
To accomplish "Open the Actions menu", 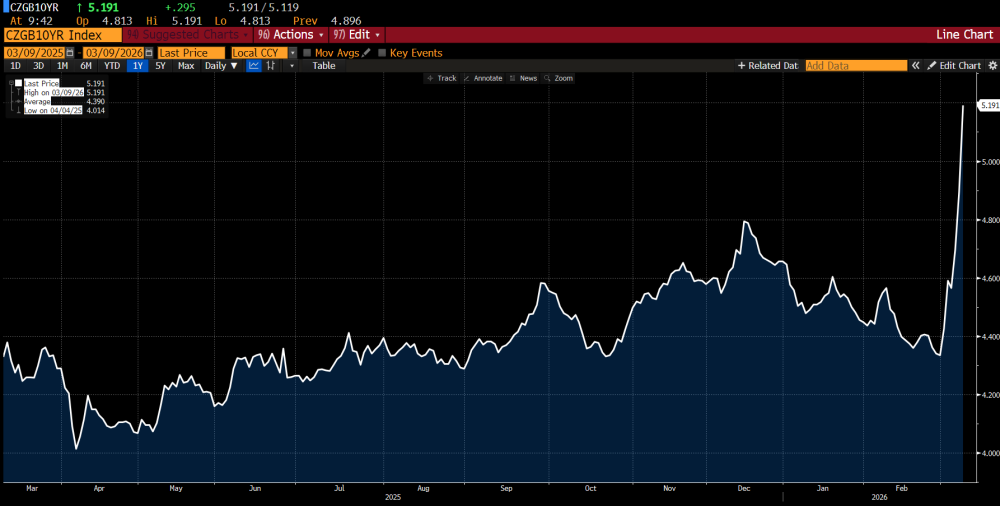I will point(291,35).
